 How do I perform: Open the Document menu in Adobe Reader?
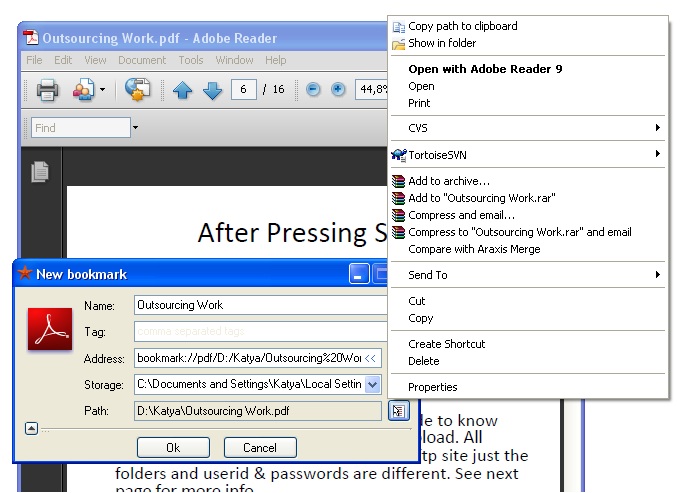click(x=142, y=60)
